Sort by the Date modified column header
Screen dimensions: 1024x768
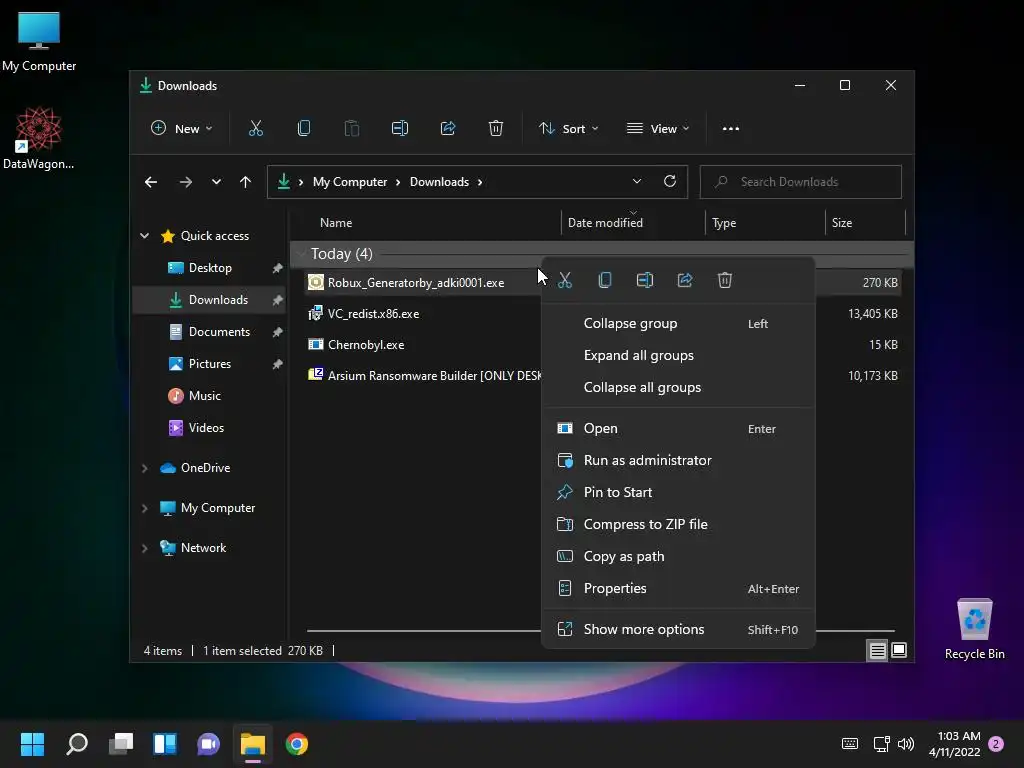pyautogui.click(x=605, y=223)
